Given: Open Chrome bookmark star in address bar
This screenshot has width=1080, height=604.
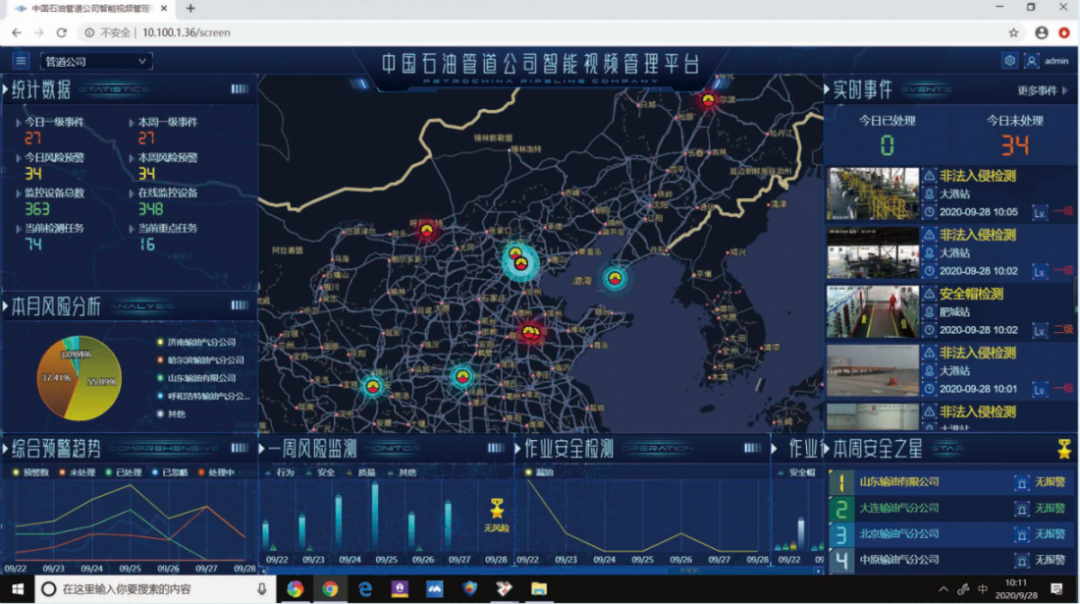Looking at the screenshot, I should (x=1014, y=32).
